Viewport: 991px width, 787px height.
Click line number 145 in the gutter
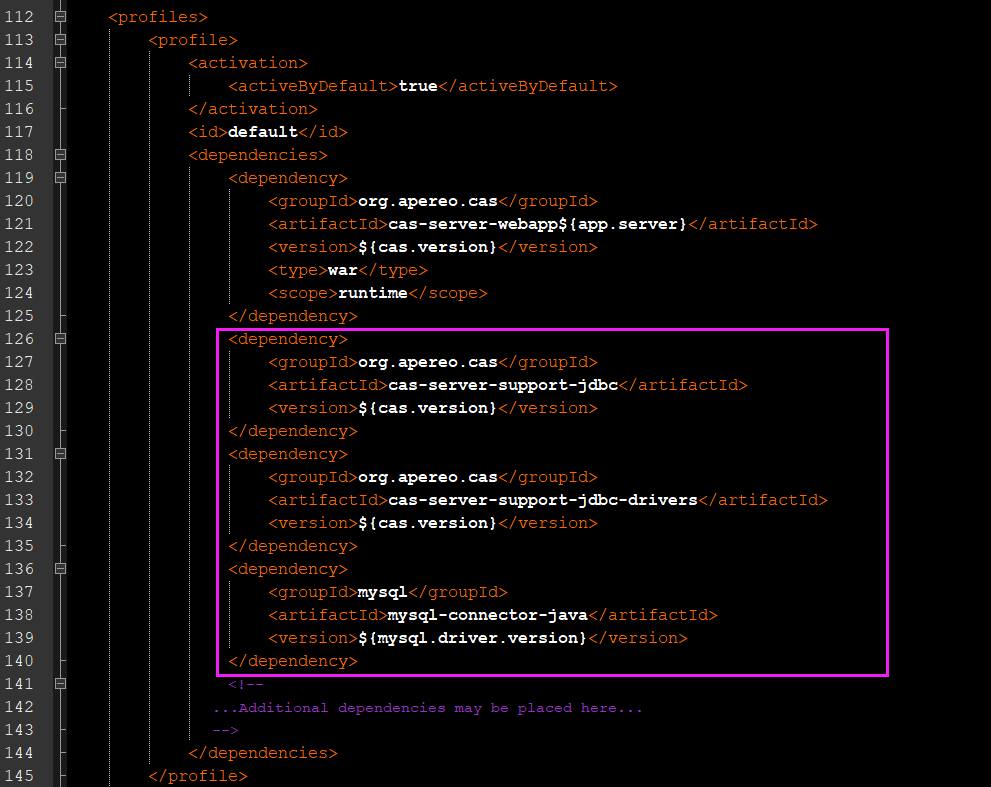click(19, 776)
